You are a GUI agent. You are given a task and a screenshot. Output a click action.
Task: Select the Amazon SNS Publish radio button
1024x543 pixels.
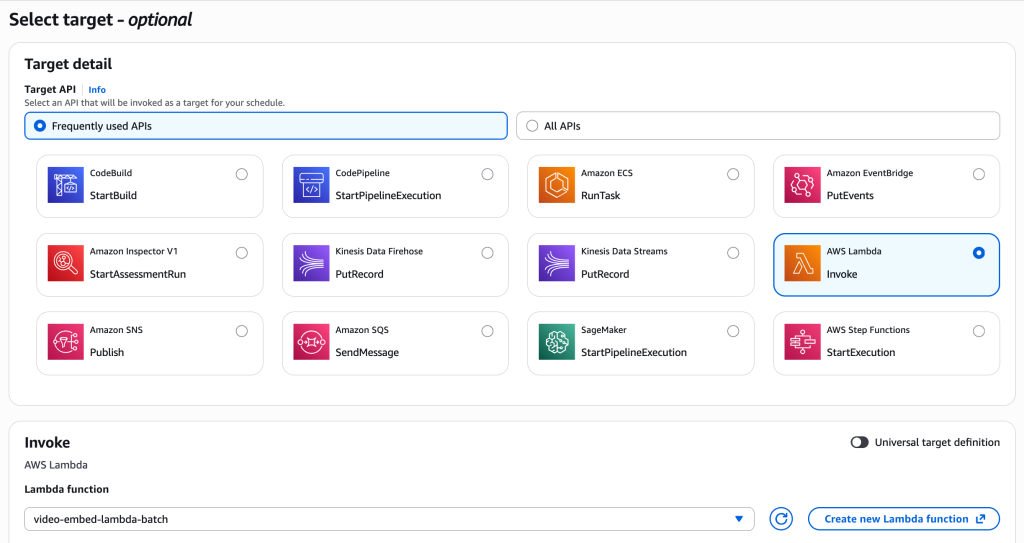242,331
